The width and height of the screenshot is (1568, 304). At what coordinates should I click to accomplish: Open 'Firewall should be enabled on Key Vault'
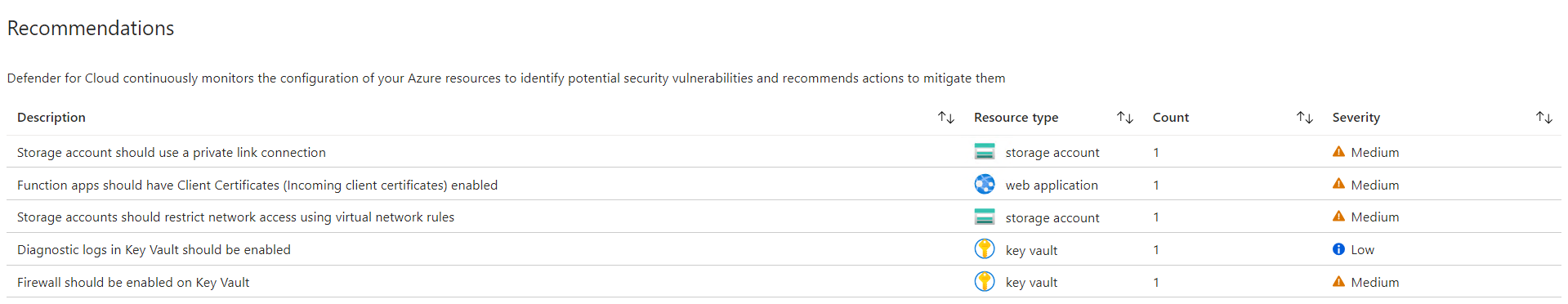pyautogui.click(x=133, y=283)
